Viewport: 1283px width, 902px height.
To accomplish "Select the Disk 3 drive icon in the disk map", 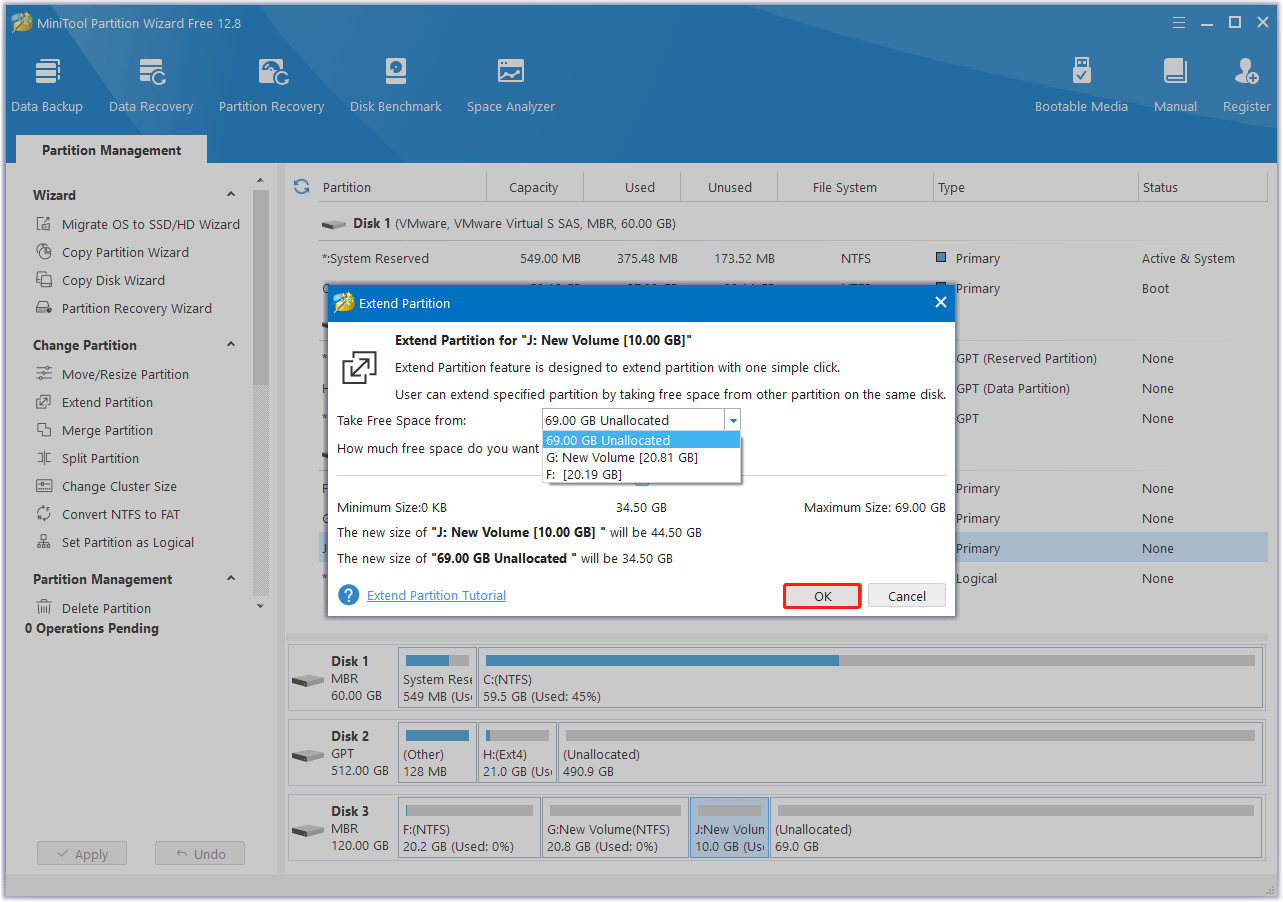I will coord(307,831).
